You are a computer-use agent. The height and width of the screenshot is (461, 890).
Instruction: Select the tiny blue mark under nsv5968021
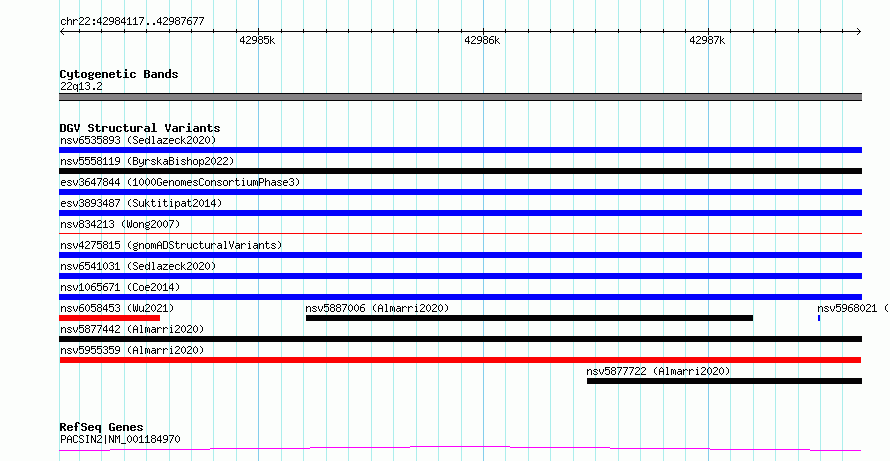point(819,318)
